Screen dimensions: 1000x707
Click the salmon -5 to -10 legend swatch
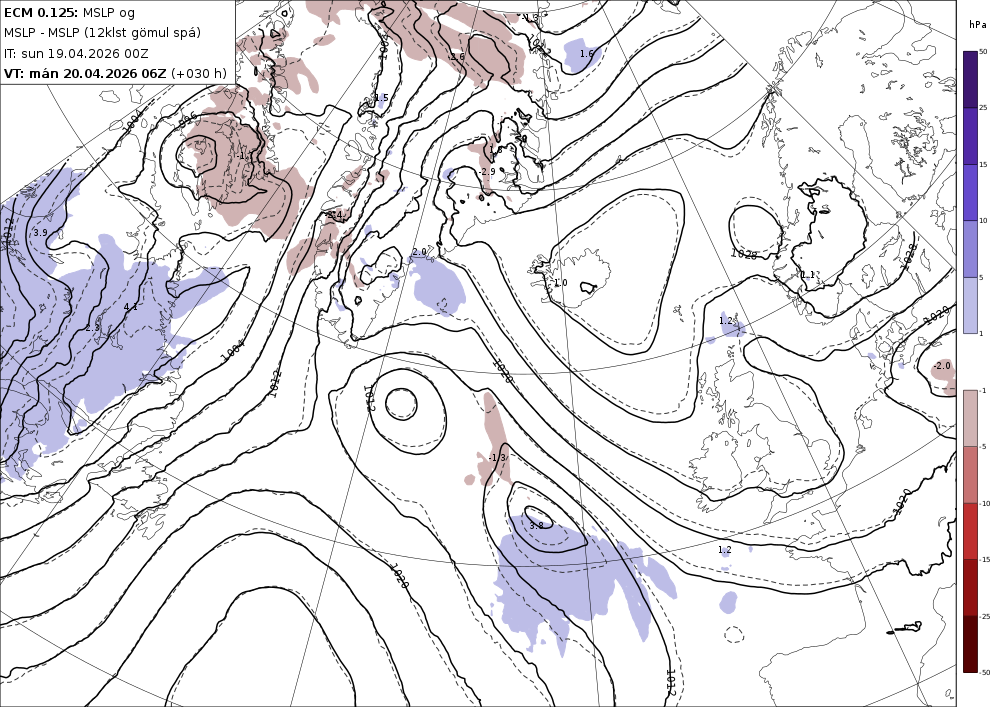(970, 474)
